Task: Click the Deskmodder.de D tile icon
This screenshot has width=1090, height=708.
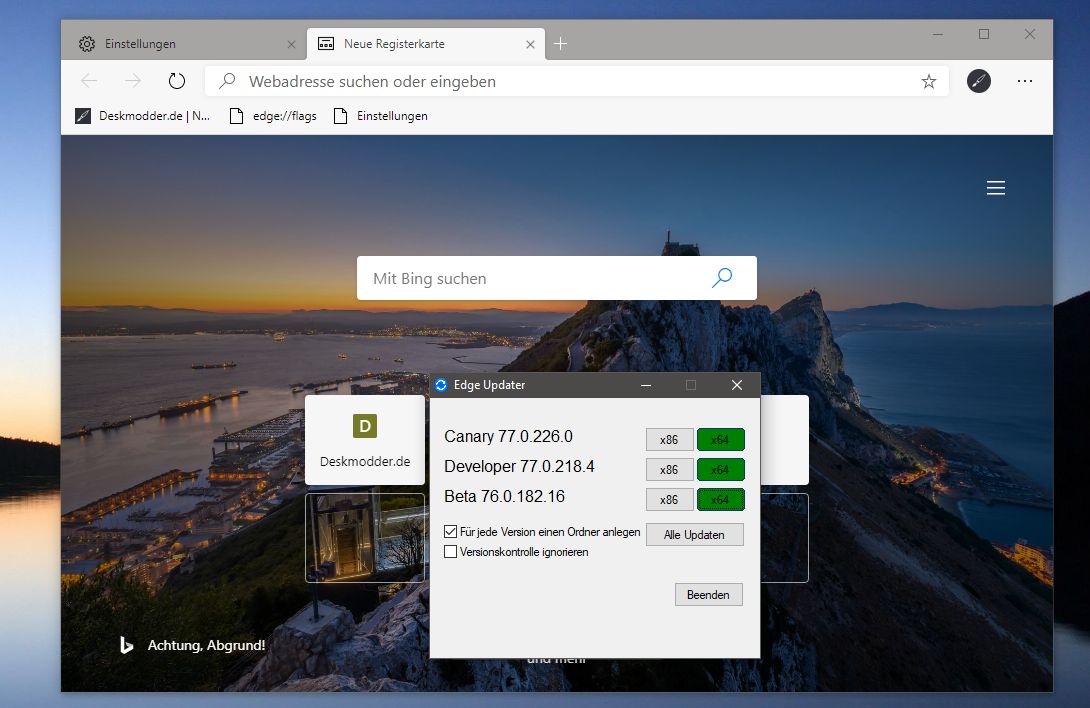Action: point(365,426)
